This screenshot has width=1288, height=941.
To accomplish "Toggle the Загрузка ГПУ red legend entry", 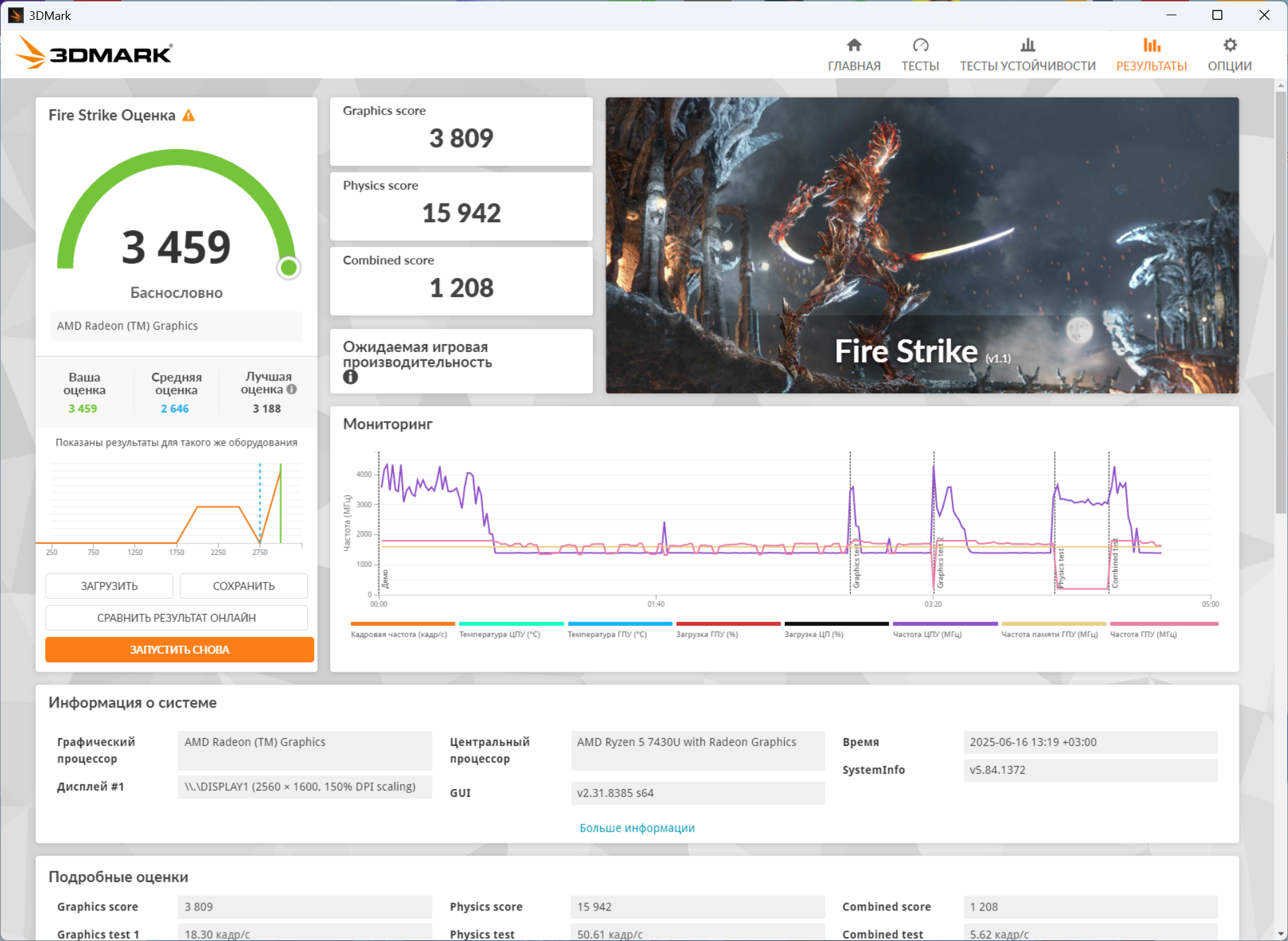I will click(728, 624).
